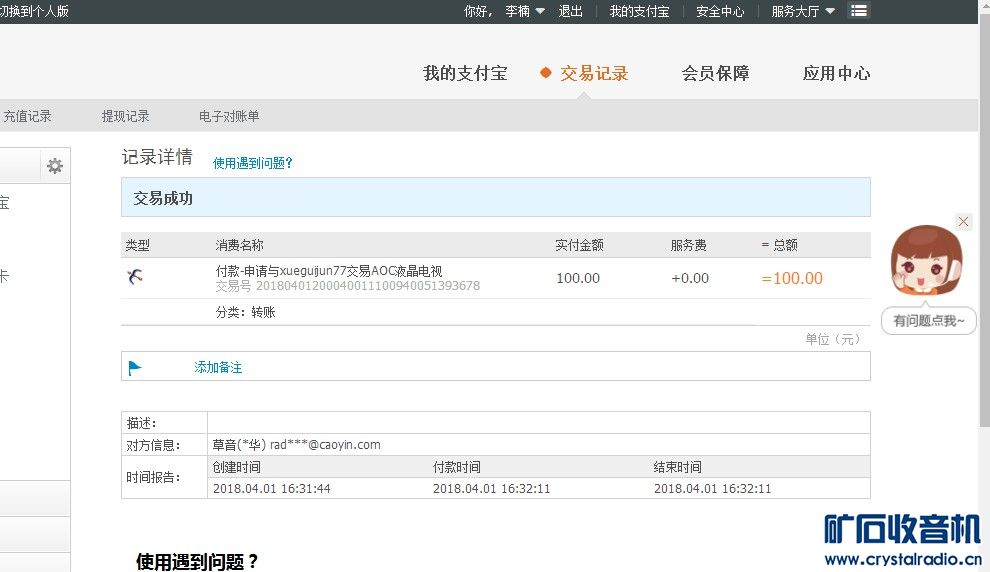The image size is (990, 572).
Task: Click the 退出 logout link
Action: click(570, 11)
